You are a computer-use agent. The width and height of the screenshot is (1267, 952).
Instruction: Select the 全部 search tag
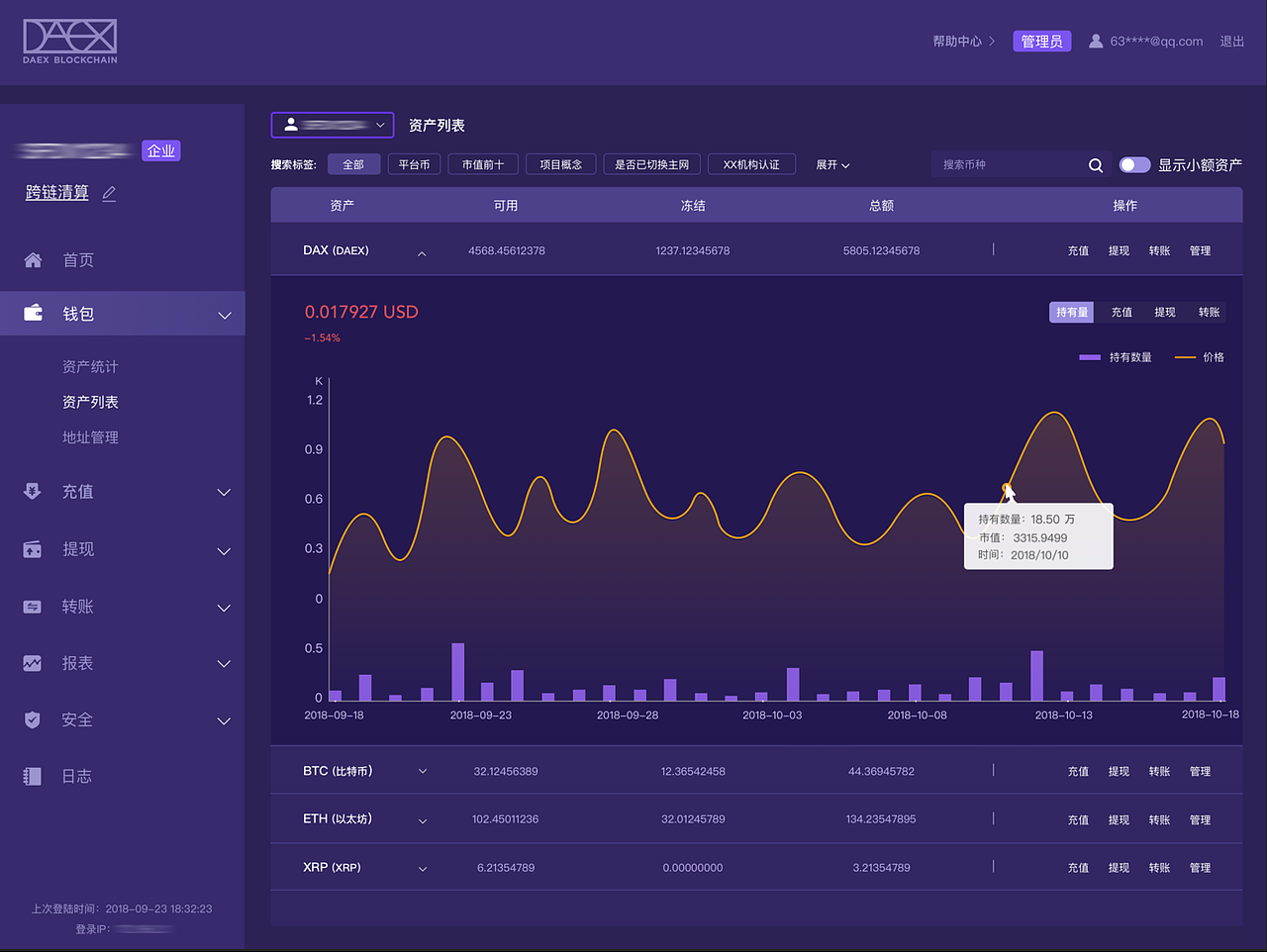353,165
